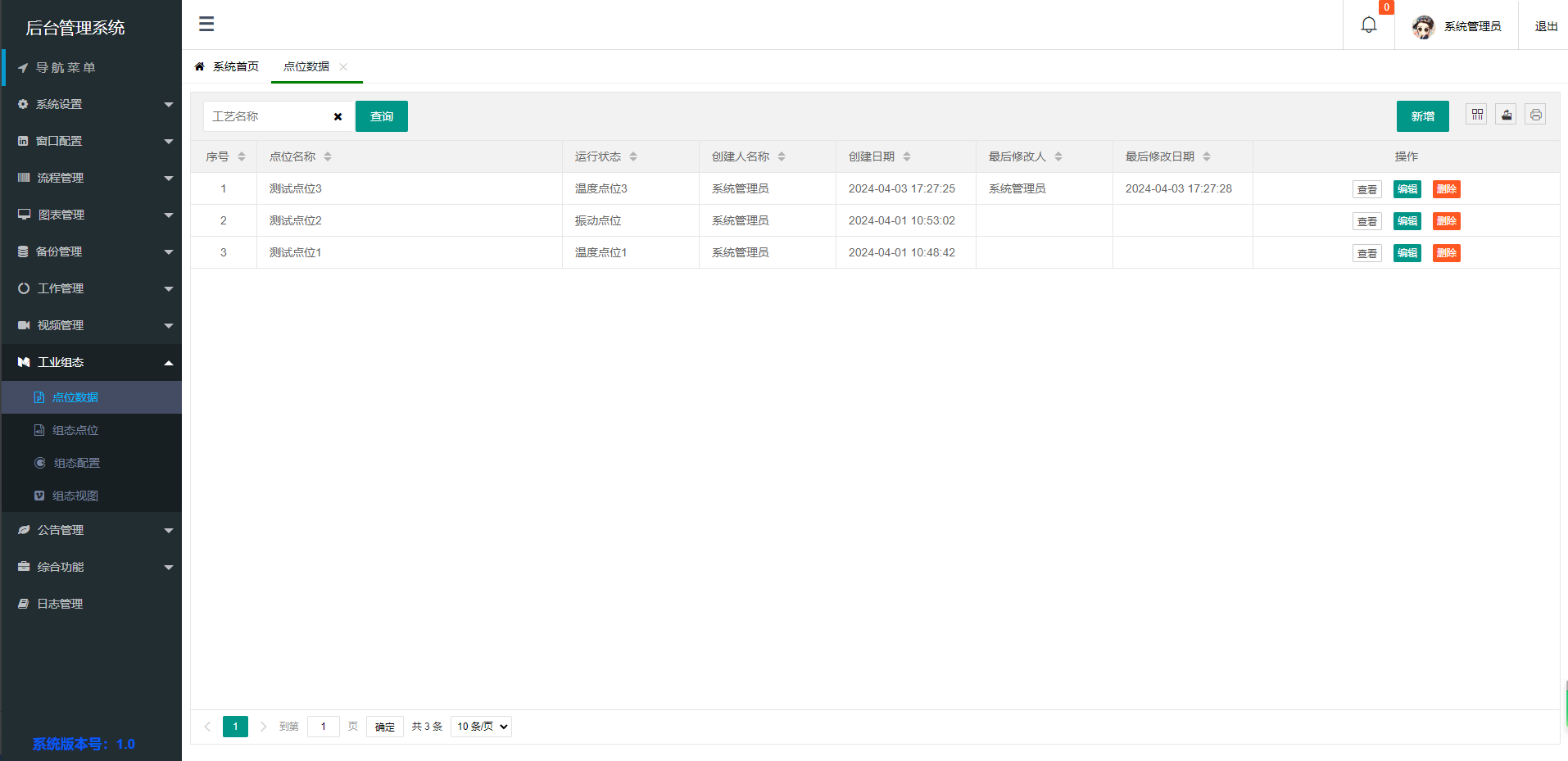Open the column settings icon above the table

point(1476,114)
